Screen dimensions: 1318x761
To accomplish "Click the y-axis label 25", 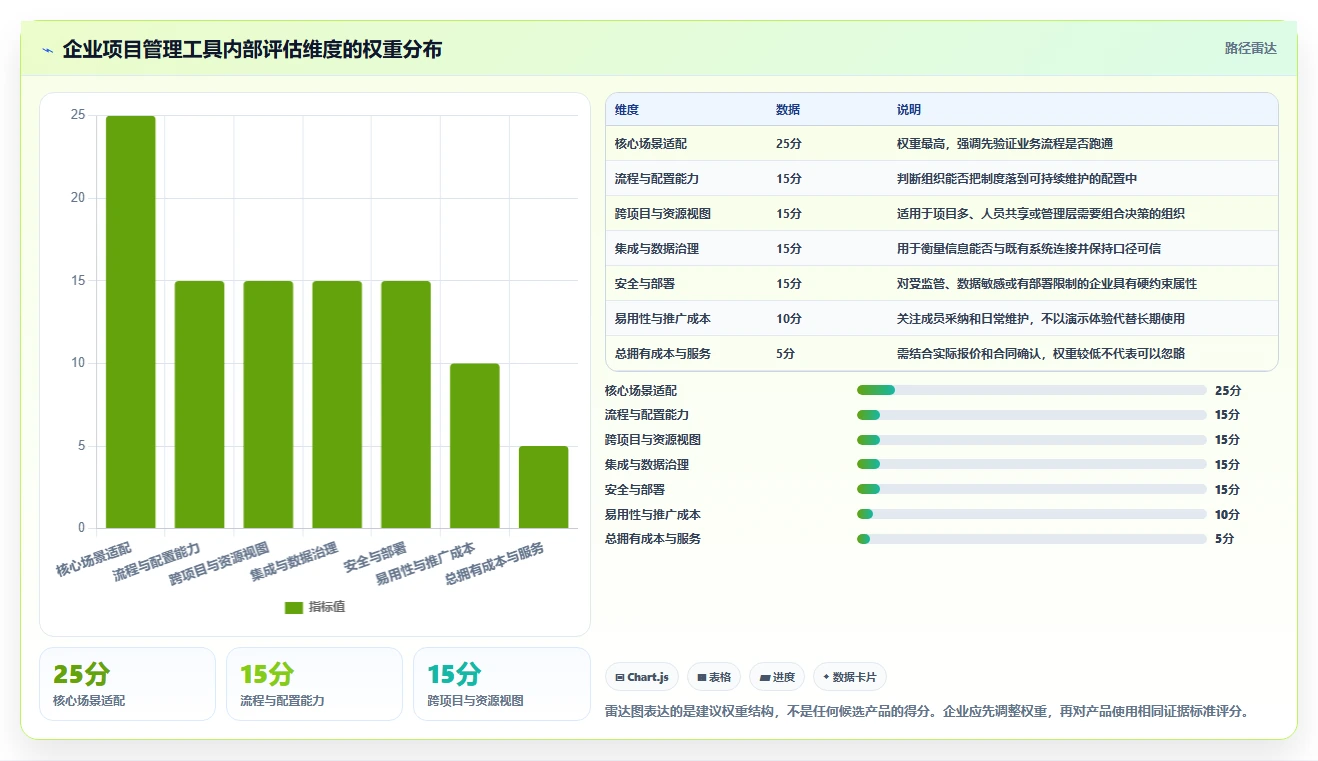I will pyautogui.click(x=78, y=116).
